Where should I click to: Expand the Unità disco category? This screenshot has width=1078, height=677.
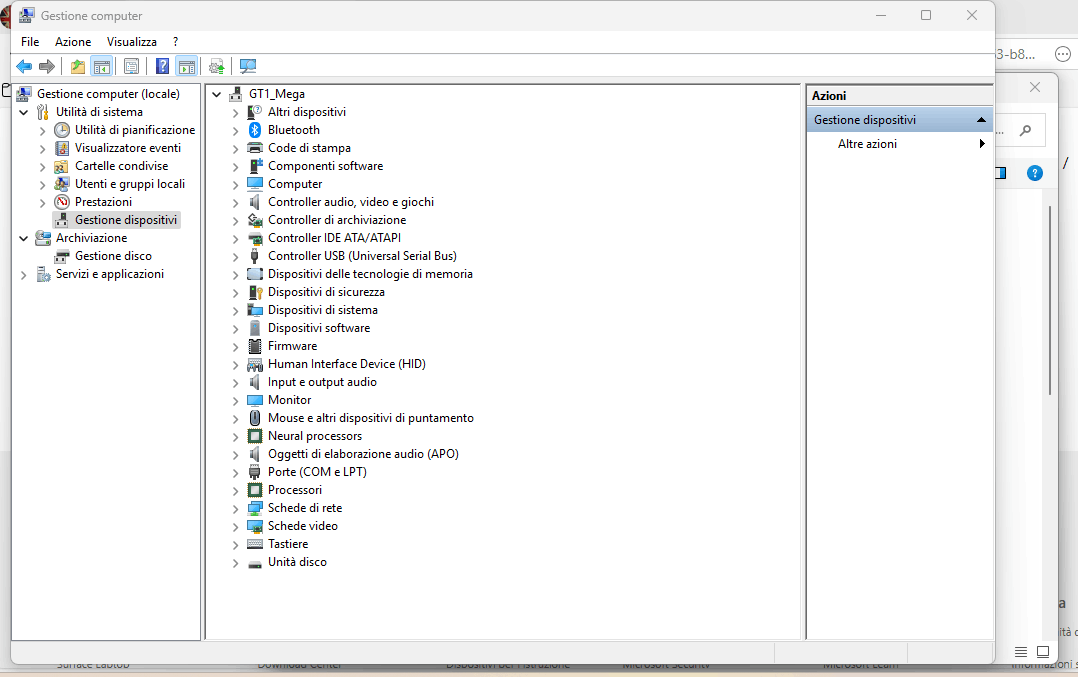pos(235,563)
